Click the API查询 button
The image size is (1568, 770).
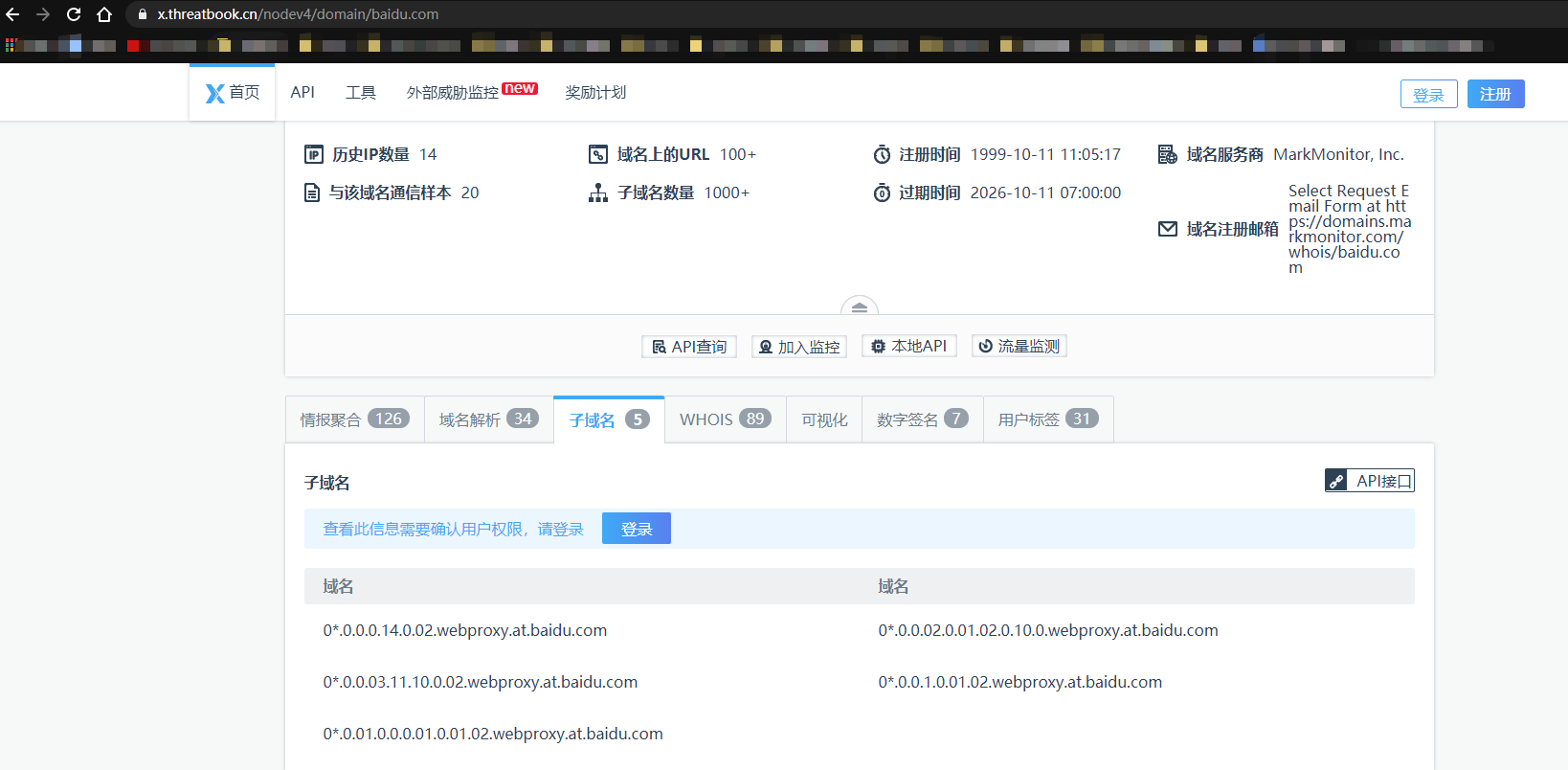coord(689,346)
